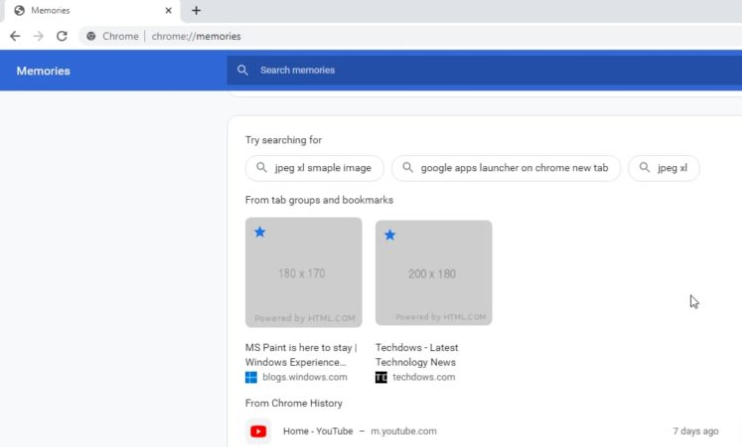Select the "jpeg xl smaple image" suggestion chip
This screenshot has width=742, height=447.
(x=314, y=168)
